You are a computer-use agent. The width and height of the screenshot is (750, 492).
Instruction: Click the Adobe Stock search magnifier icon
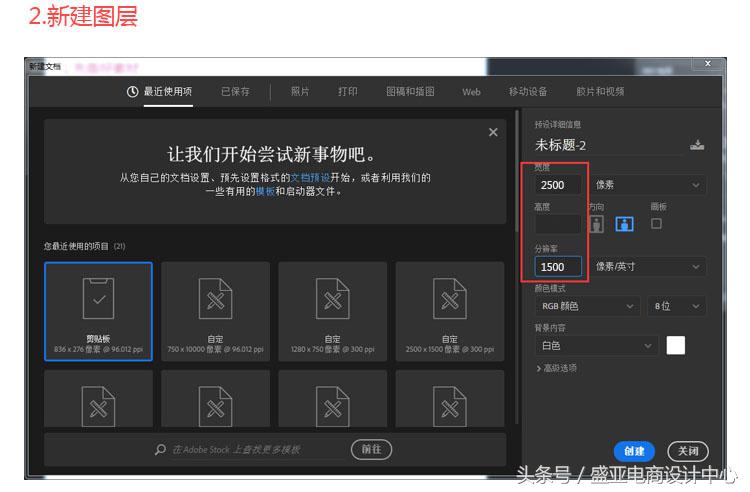coord(160,449)
